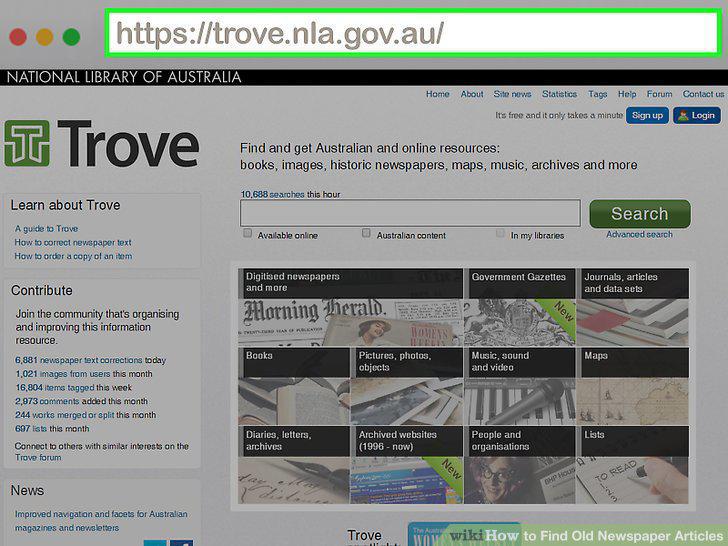This screenshot has height=546, width=728.
Task: Open Government Gazettes tile
Action: (520, 307)
